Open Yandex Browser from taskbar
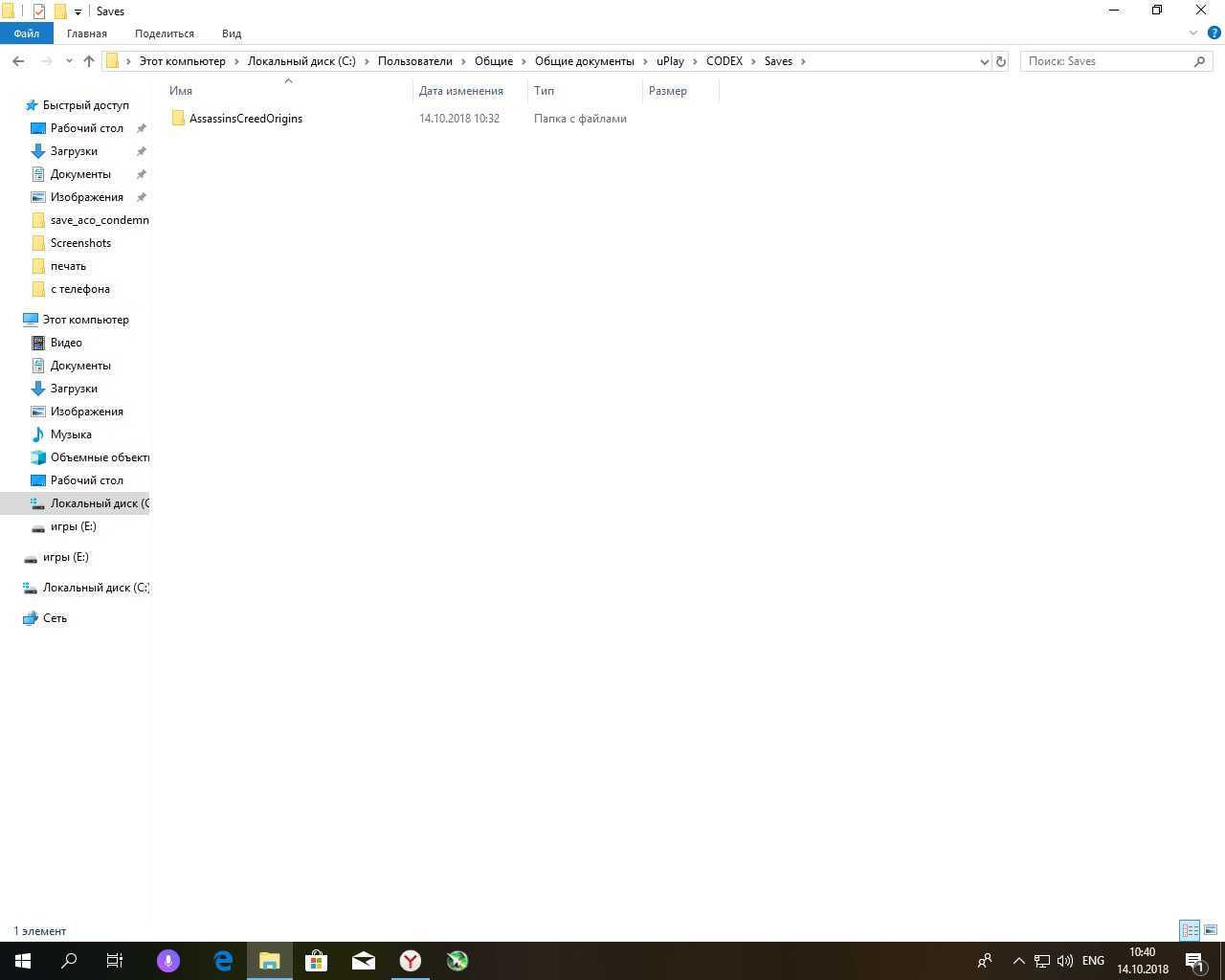Viewport: 1225px width, 980px height. click(x=411, y=961)
